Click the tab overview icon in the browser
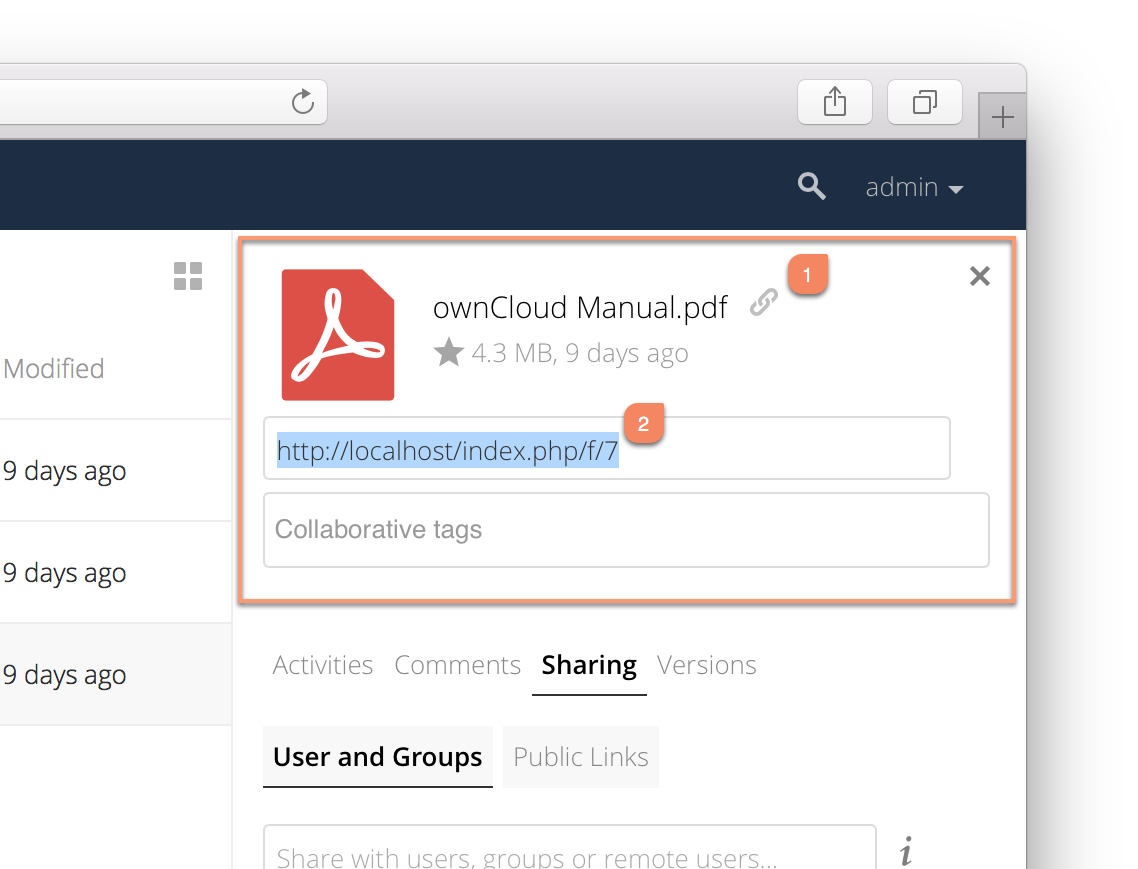The image size is (1138, 869). point(923,101)
